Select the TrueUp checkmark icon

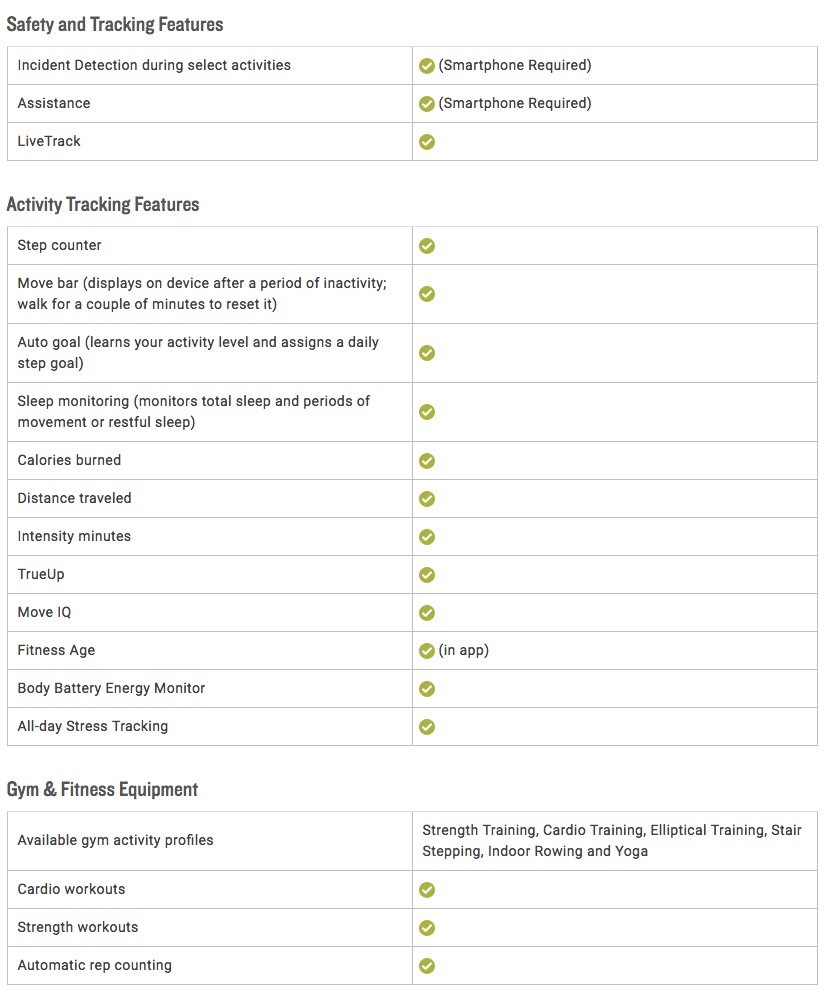coord(427,575)
